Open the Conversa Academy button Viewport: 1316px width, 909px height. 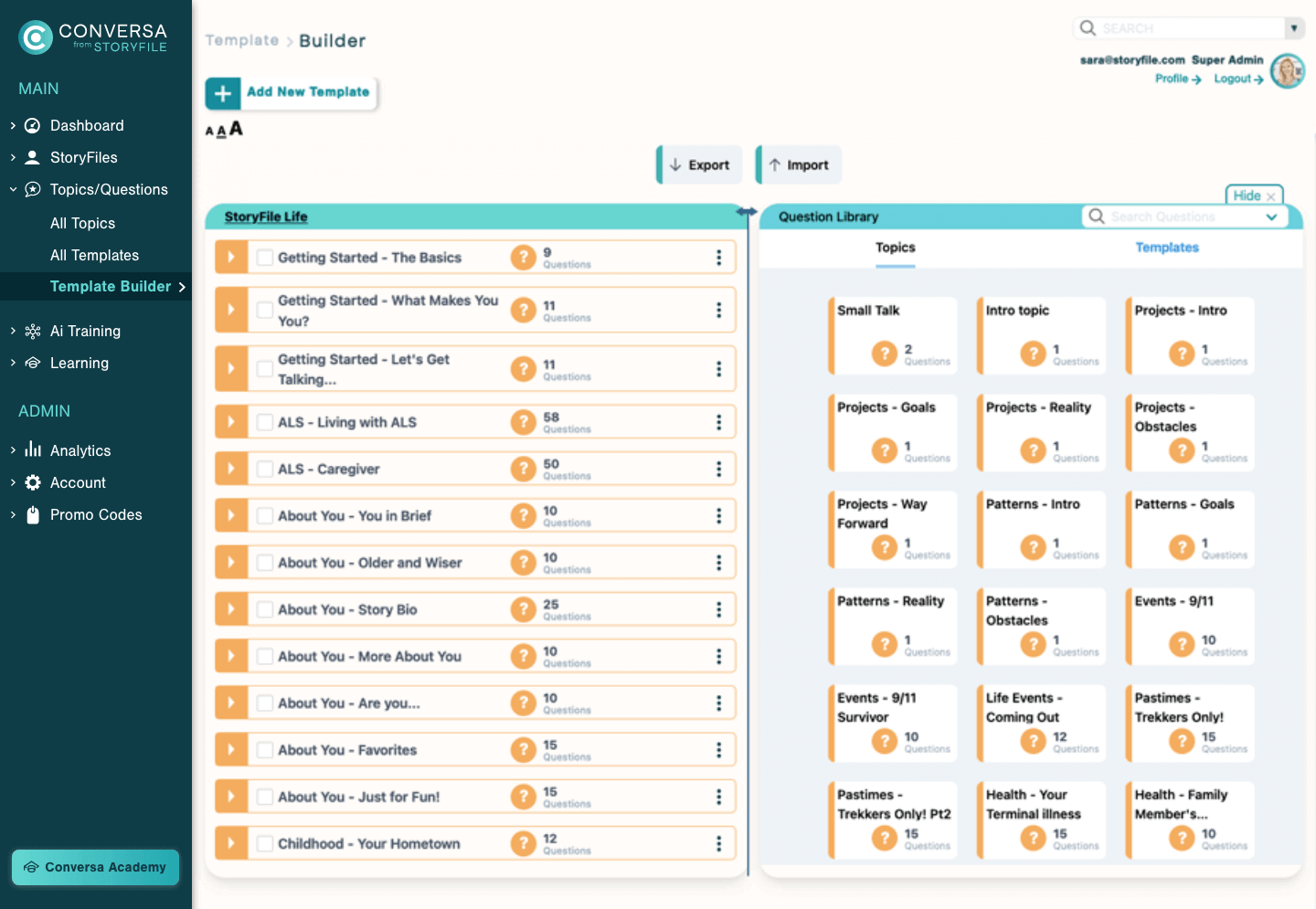coord(95,867)
